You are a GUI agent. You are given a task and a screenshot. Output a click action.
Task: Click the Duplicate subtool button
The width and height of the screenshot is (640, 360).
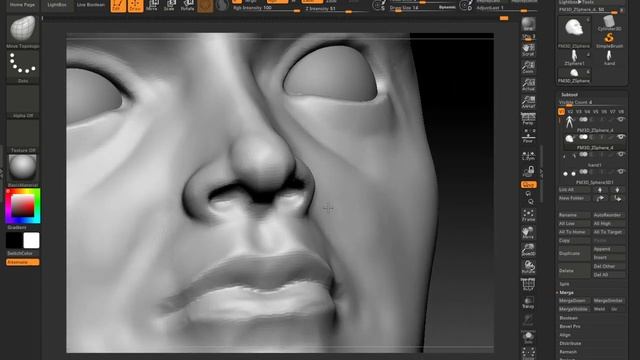pos(574,253)
